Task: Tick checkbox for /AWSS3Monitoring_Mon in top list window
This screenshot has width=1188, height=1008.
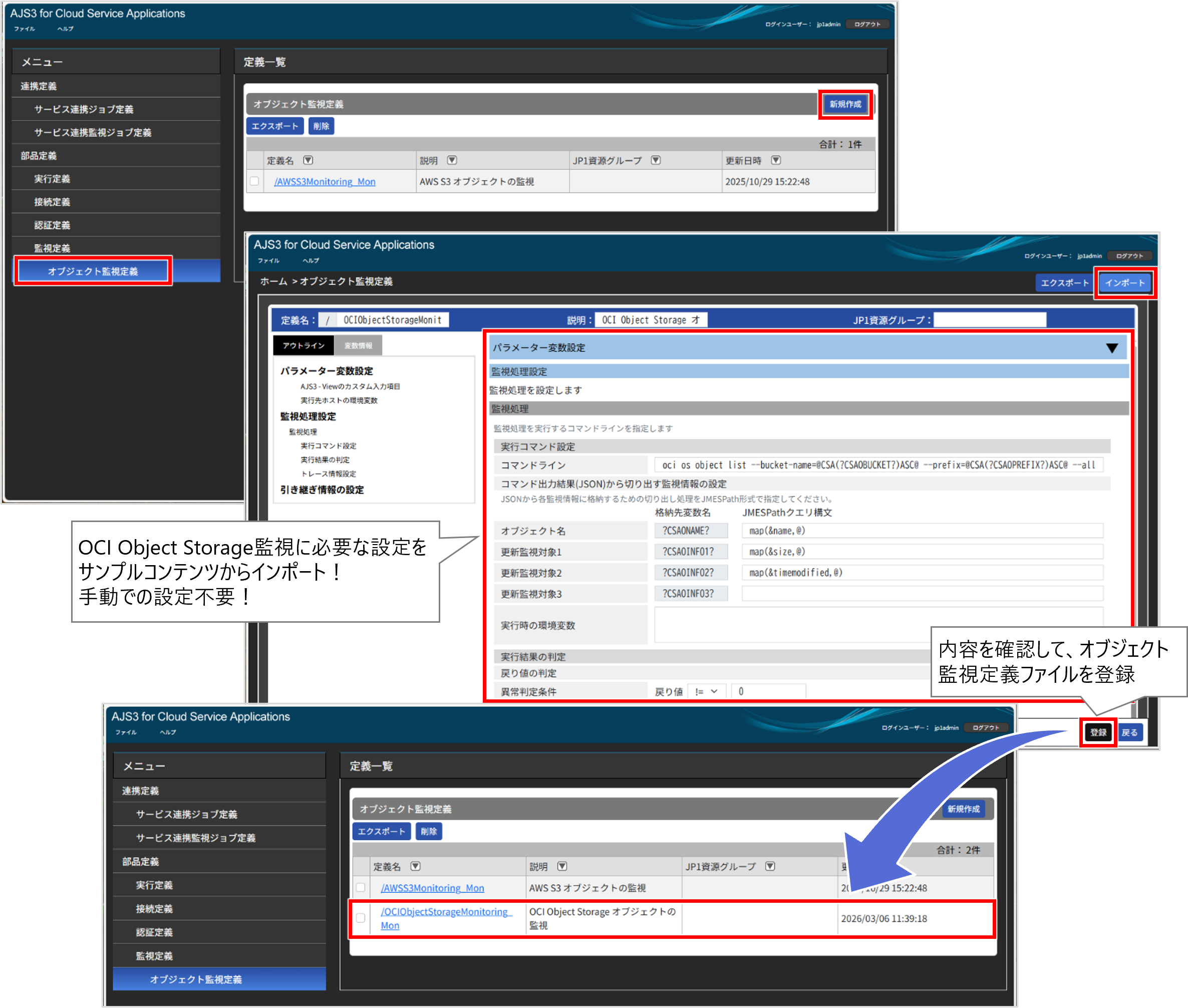Action: coord(254,181)
